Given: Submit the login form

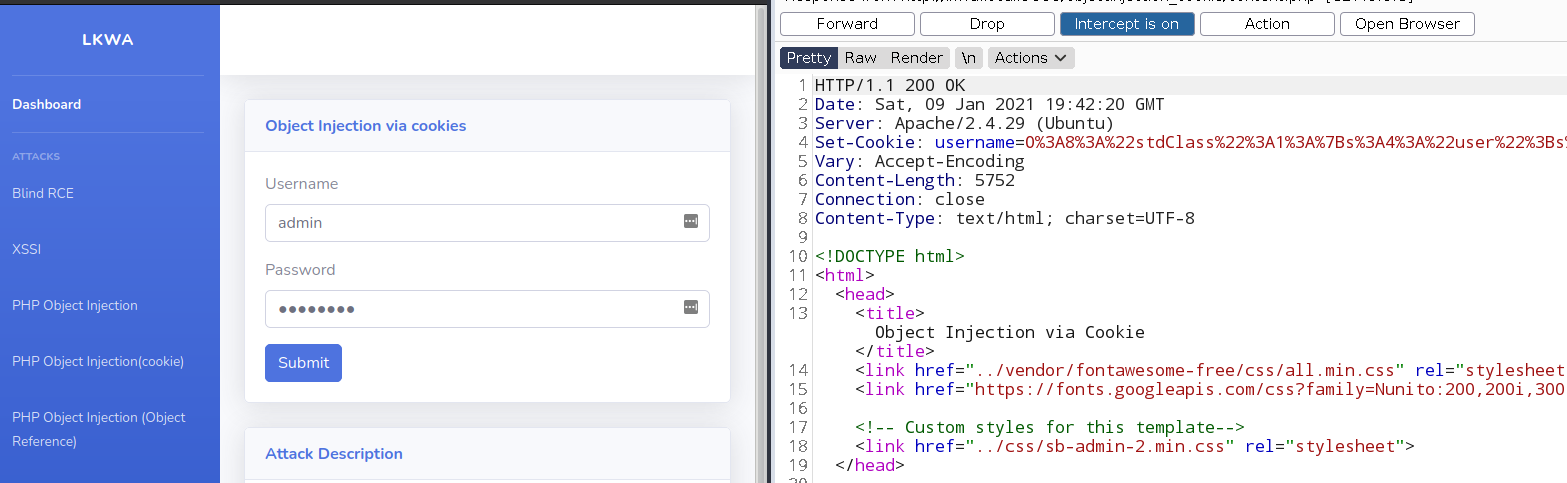Looking at the screenshot, I should [x=303, y=363].
